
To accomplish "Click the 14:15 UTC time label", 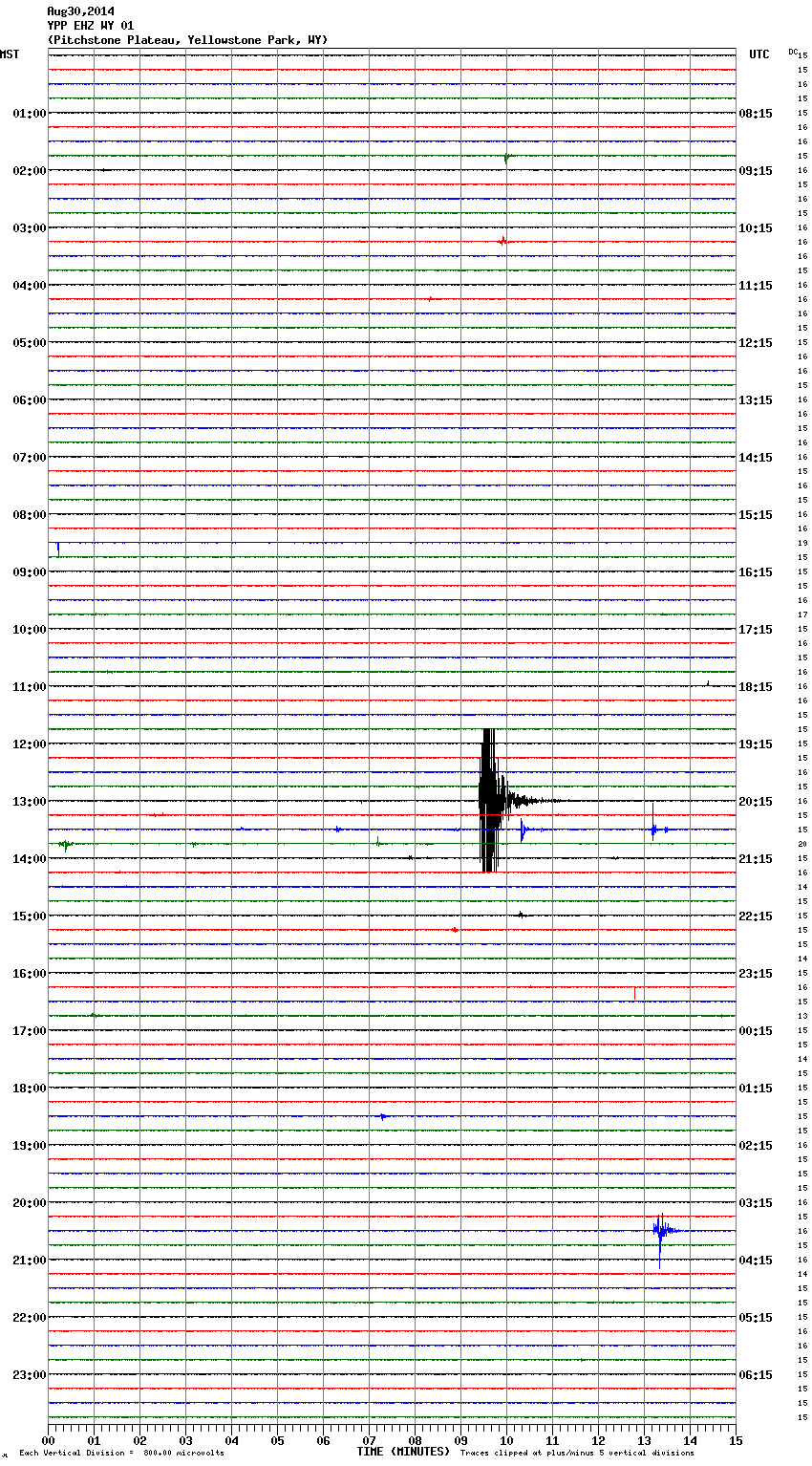I will pyautogui.click(x=756, y=458).
